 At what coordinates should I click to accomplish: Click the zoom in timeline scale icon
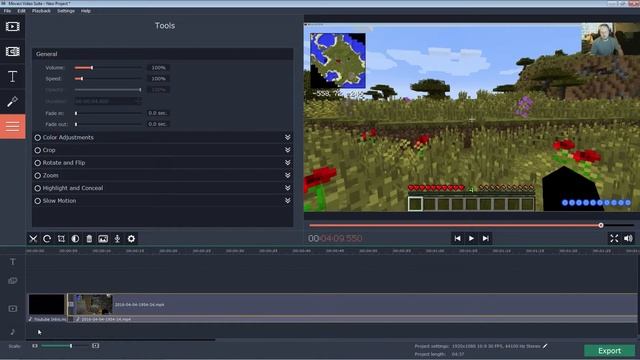(96, 346)
